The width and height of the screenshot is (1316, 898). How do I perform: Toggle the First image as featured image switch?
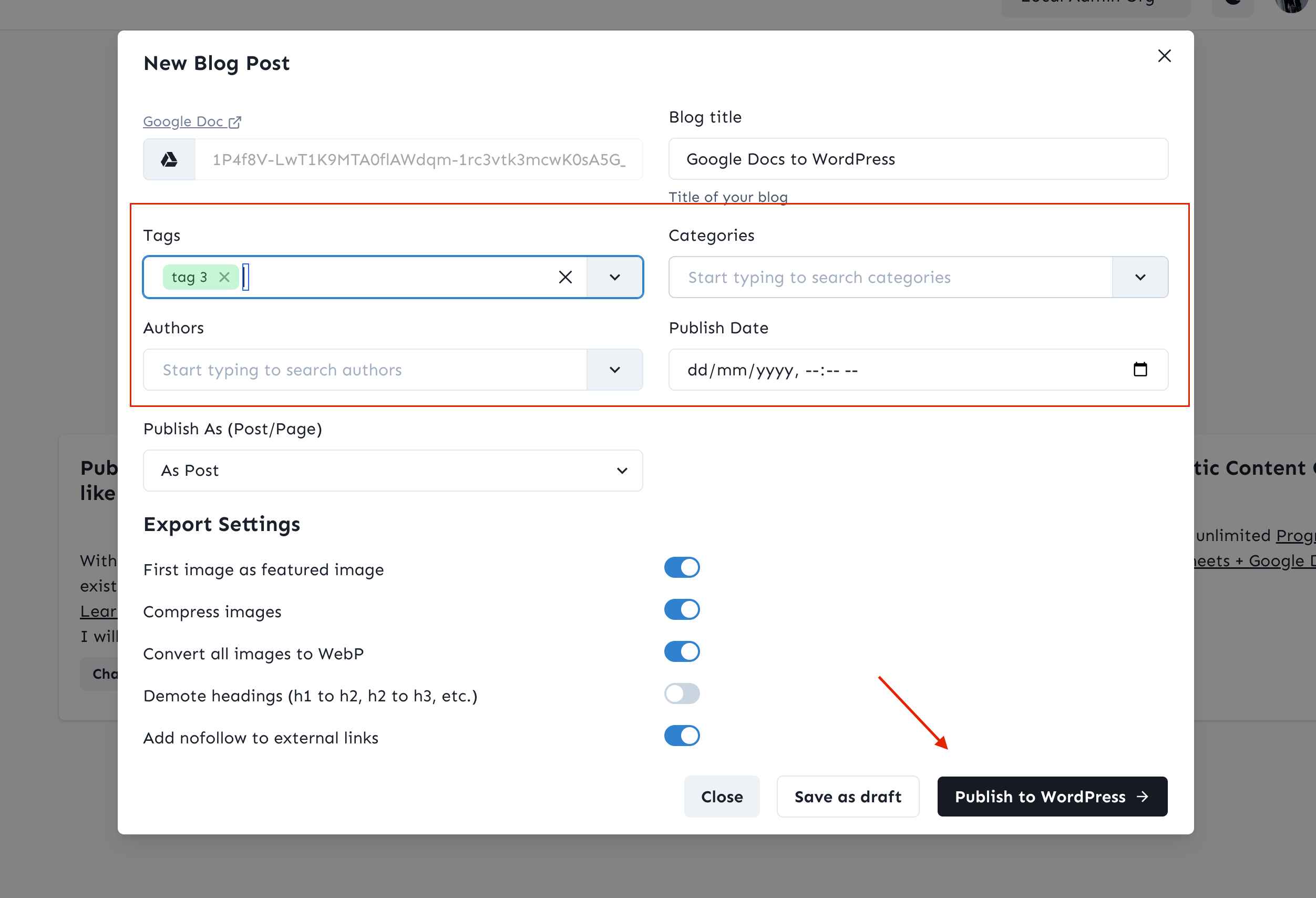click(x=683, y=568)
